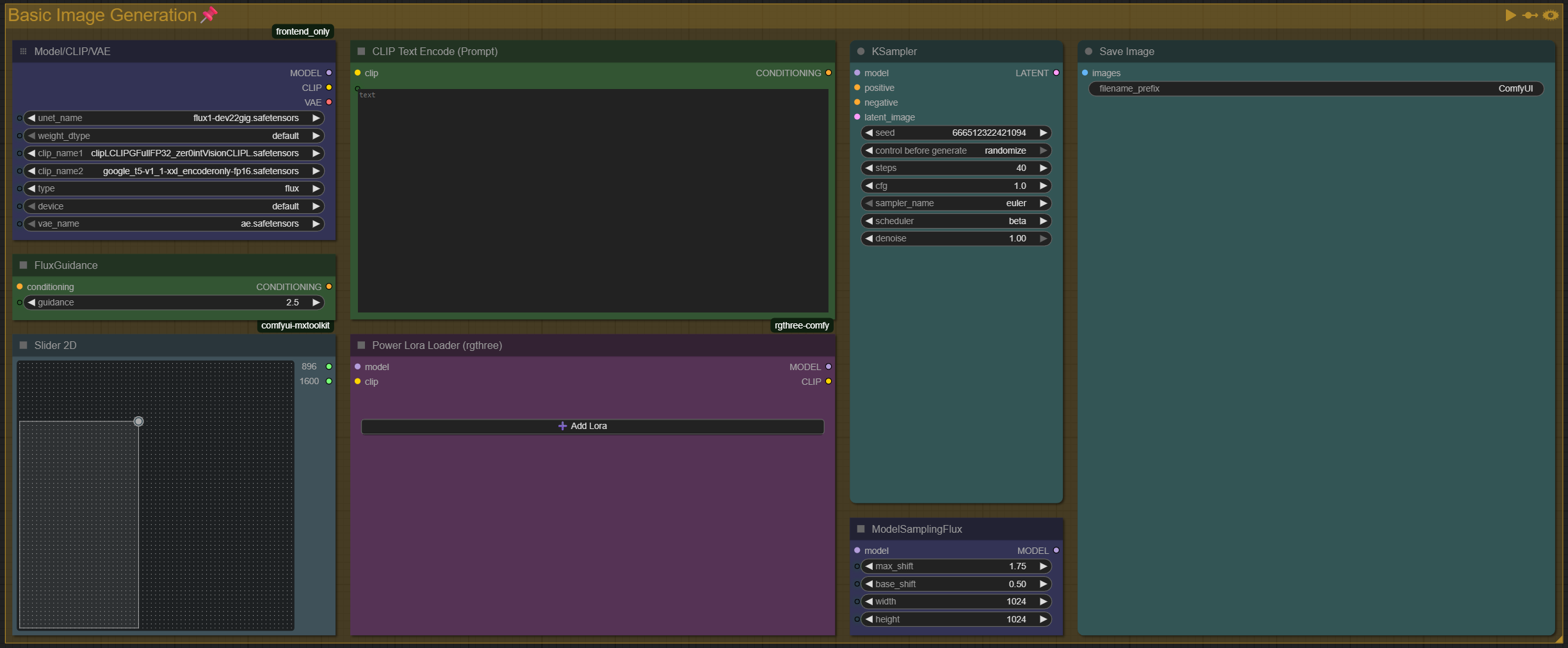Image resolution: width=1568 pixels, height=648 pixels.
Task: Click the square icon on Power Lora Loader header
Action: coord(362,345)
